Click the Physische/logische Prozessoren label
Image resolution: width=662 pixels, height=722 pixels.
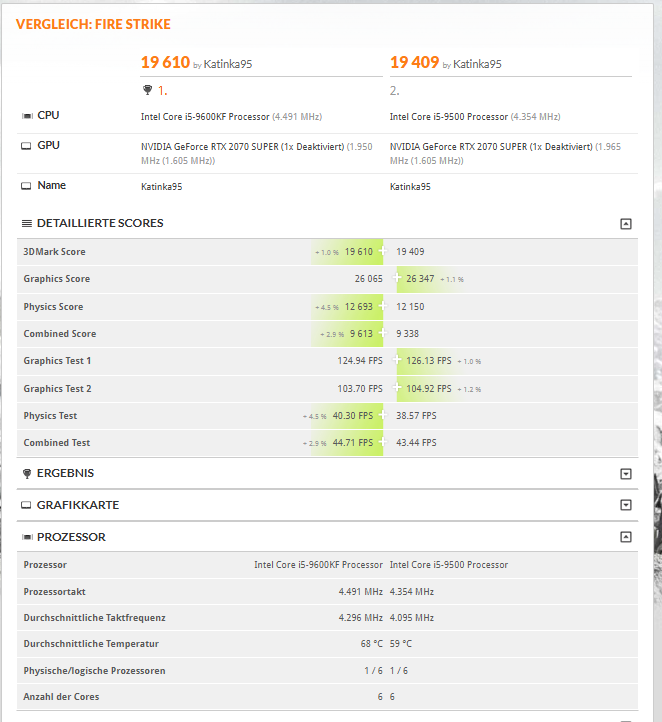94,670
